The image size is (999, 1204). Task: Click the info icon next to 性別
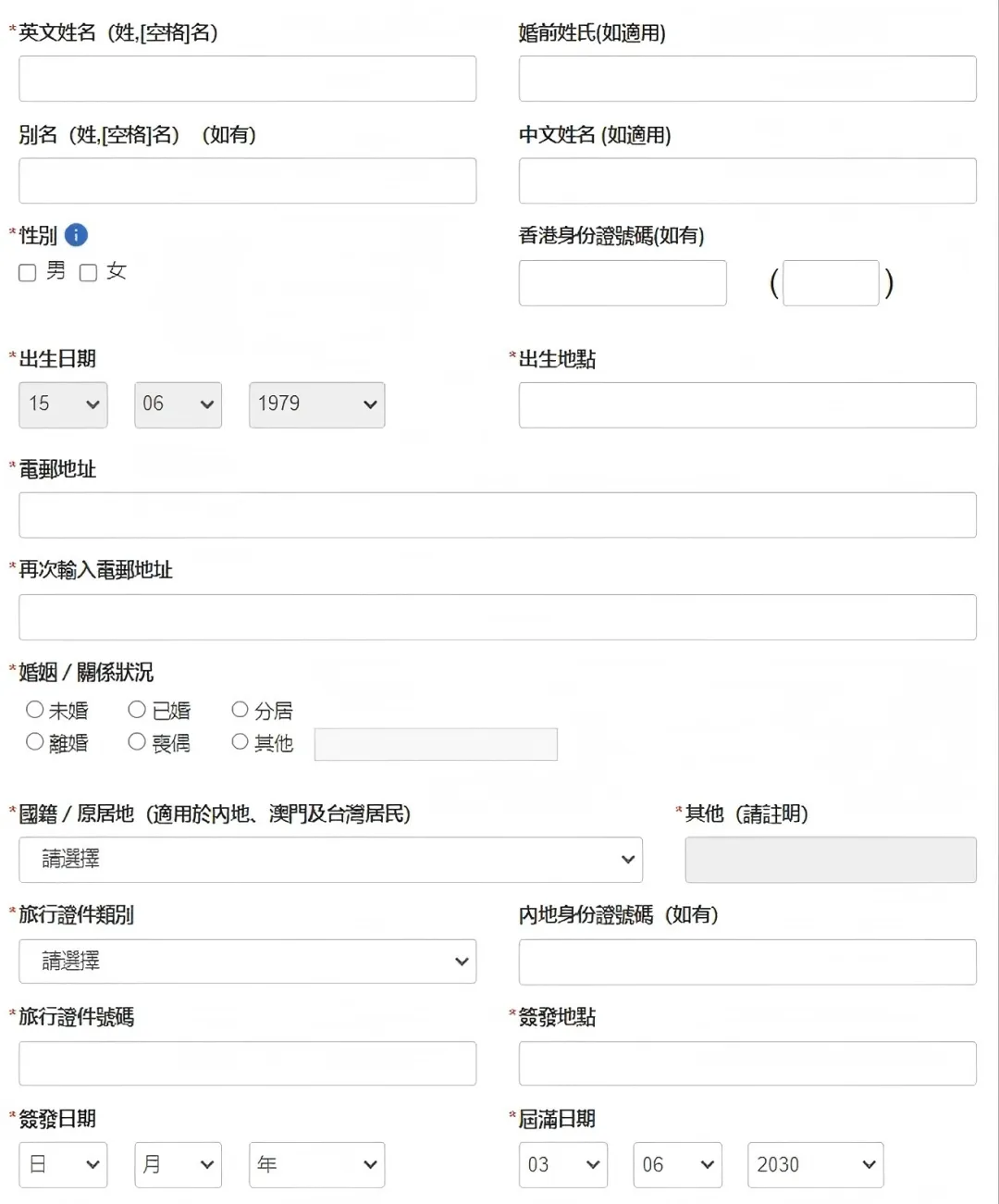(77, 236)
